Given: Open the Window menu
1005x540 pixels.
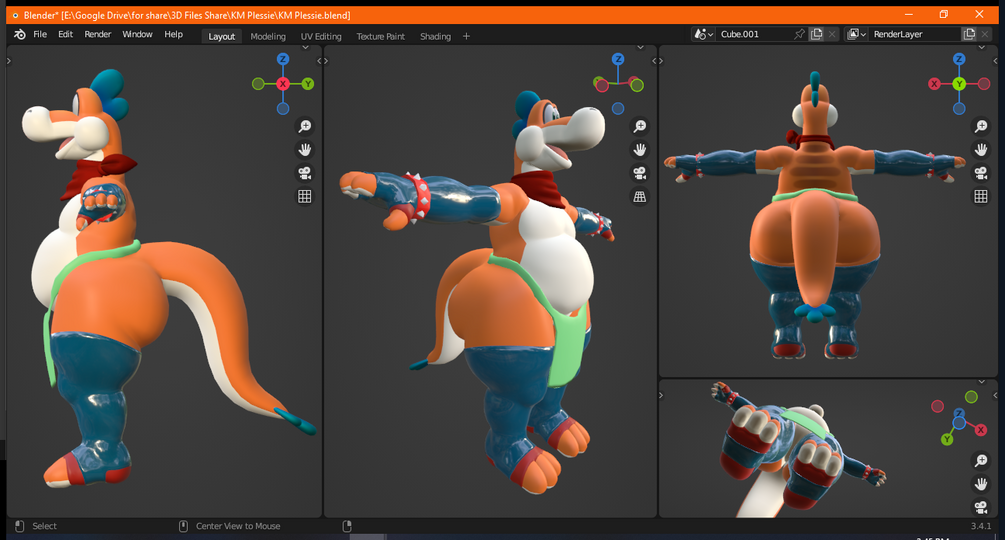Looking at the screenshot, I should [x=137, y=35].
